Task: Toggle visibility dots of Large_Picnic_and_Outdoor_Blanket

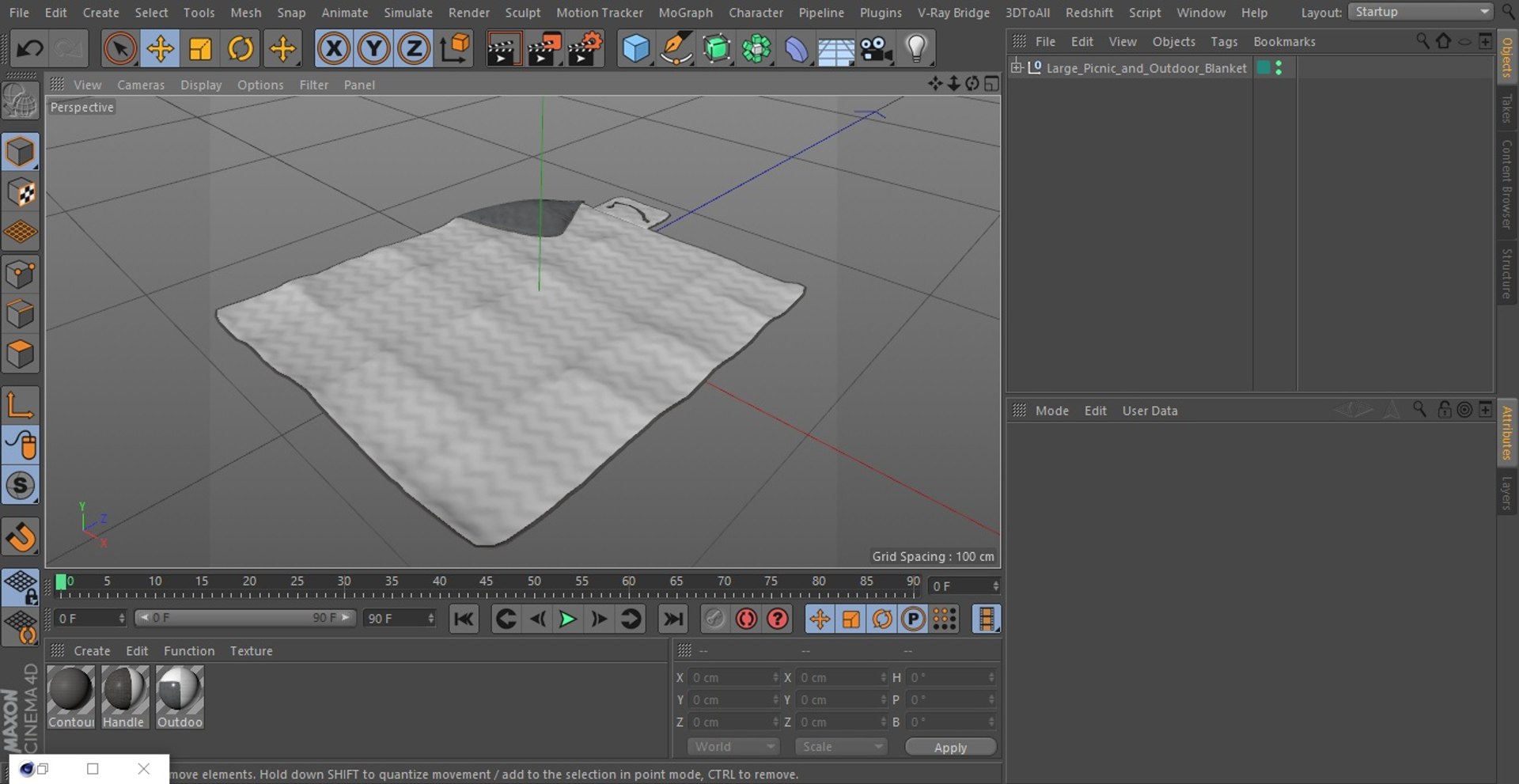Action: 1278,68
